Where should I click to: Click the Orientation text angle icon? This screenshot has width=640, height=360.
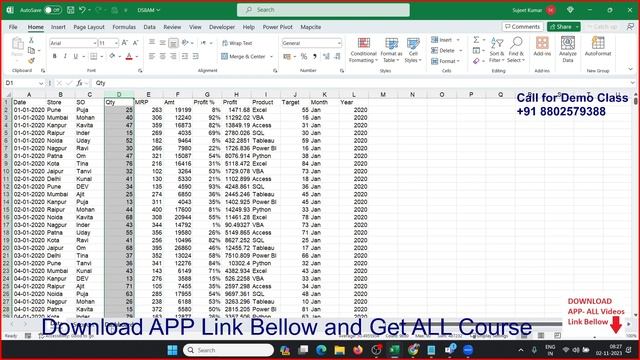[185, 42]
